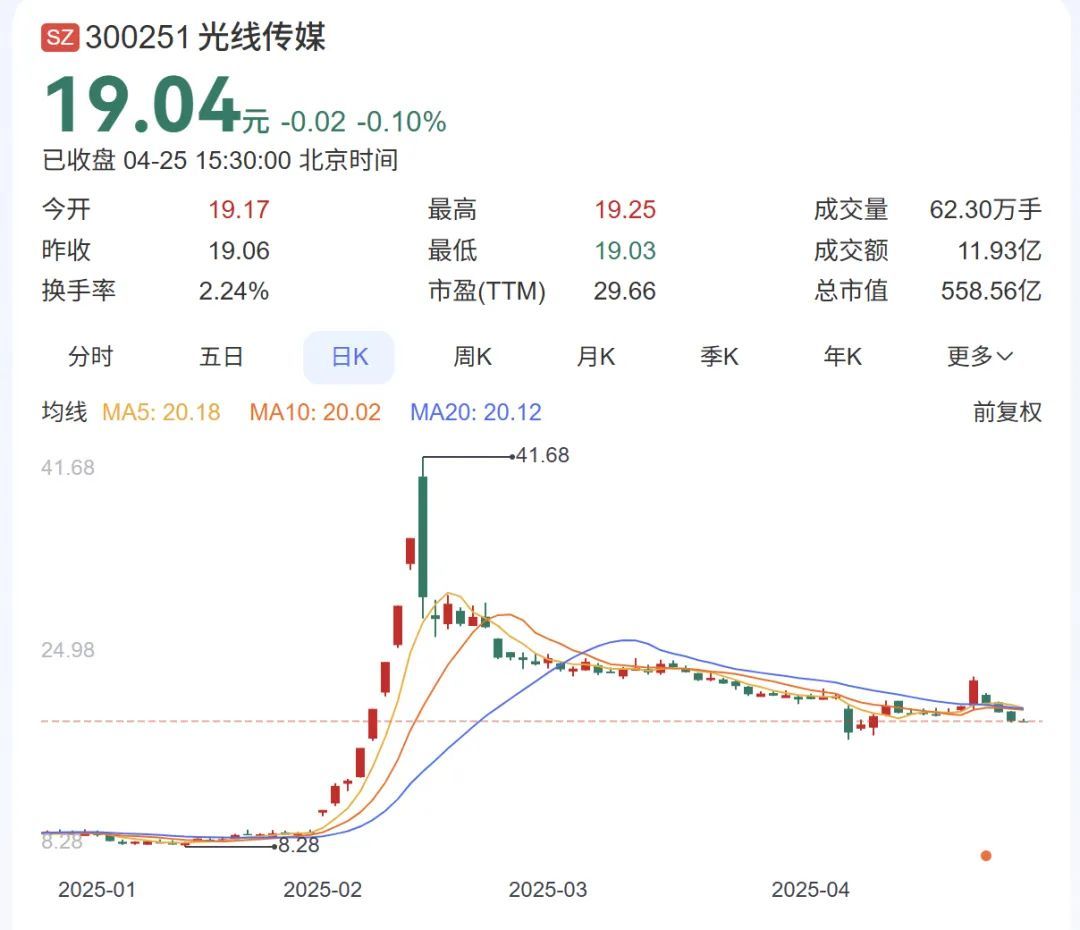Click the 均线 moving average label

click(x=64, y=412)
